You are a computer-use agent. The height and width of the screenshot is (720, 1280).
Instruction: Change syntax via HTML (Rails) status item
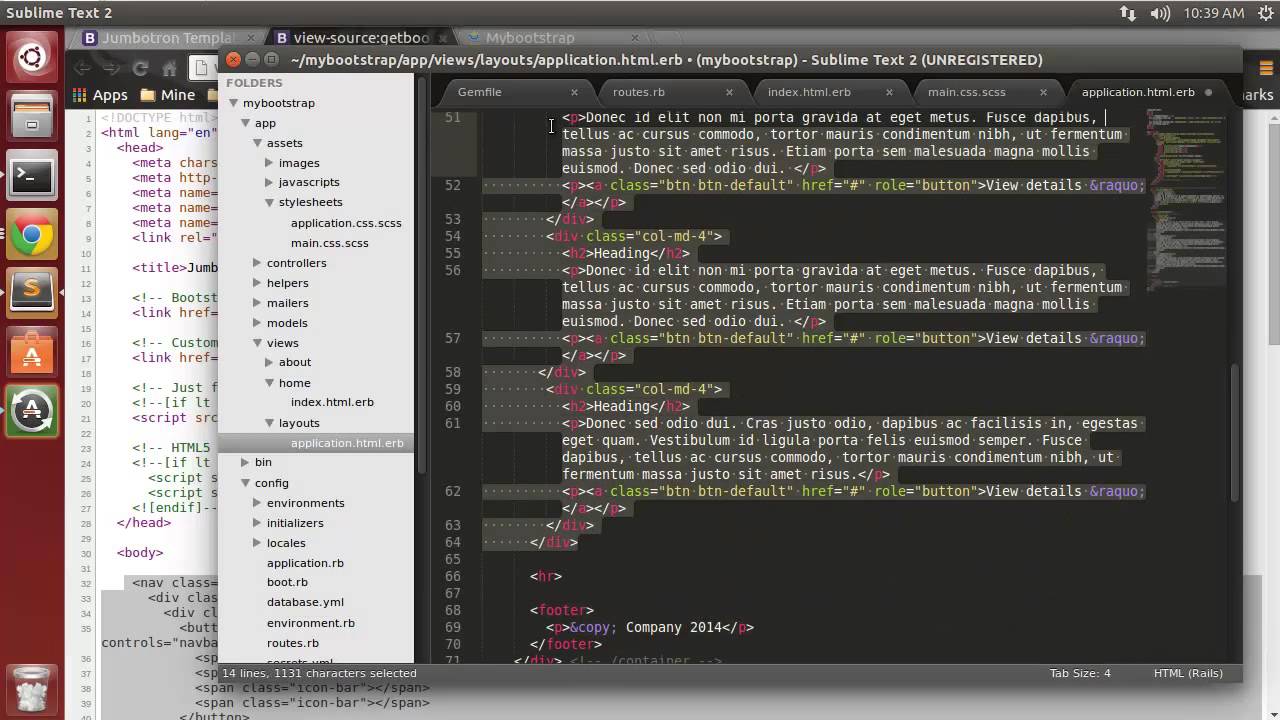point(1188,673)
